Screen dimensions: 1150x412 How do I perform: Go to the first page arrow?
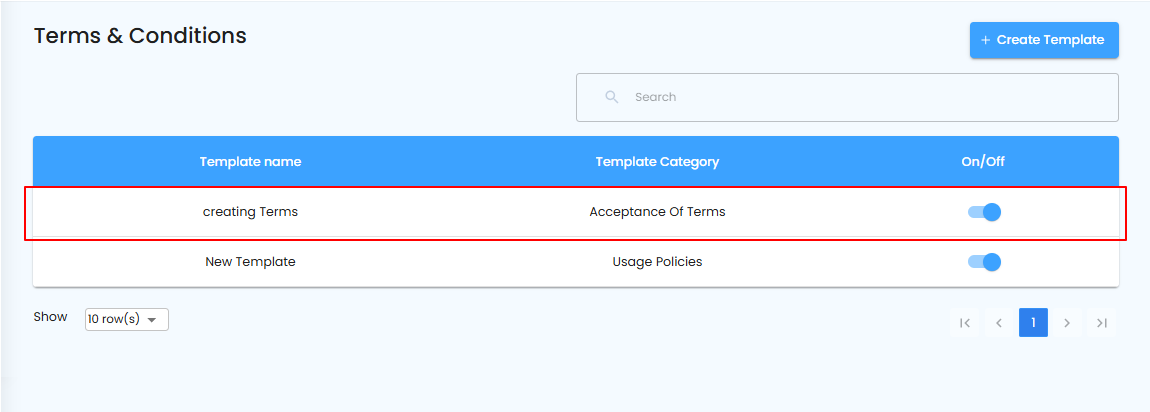[965, 323]
